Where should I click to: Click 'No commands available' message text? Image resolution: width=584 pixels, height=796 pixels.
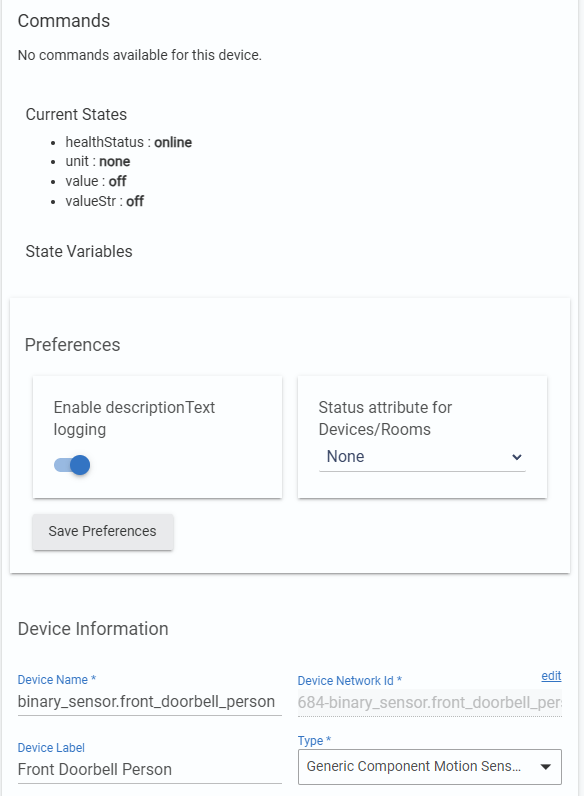coord(140,55)
